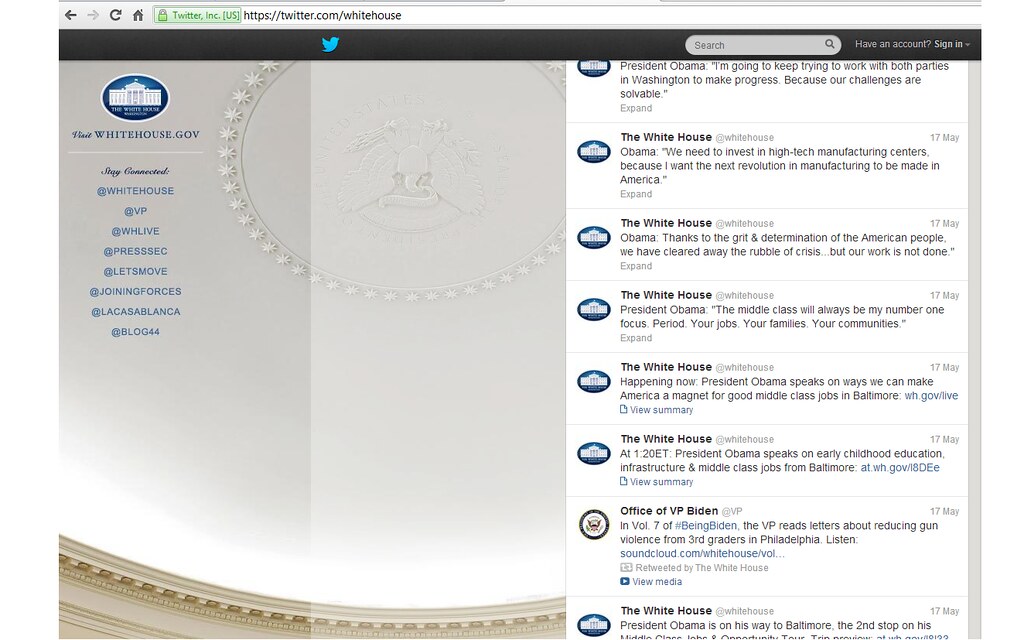The height and width of the screenshot is (640, 1024).
Task: Expand the 'challenges are solvable' tweet
Action: point(636,108)
